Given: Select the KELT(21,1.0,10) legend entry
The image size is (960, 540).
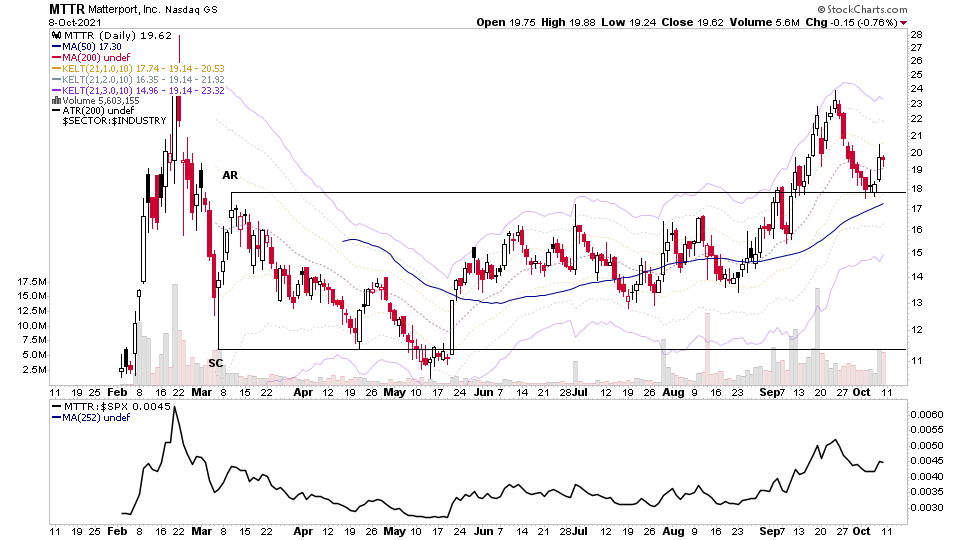Looking at the screenshot, I should (138, 69).
